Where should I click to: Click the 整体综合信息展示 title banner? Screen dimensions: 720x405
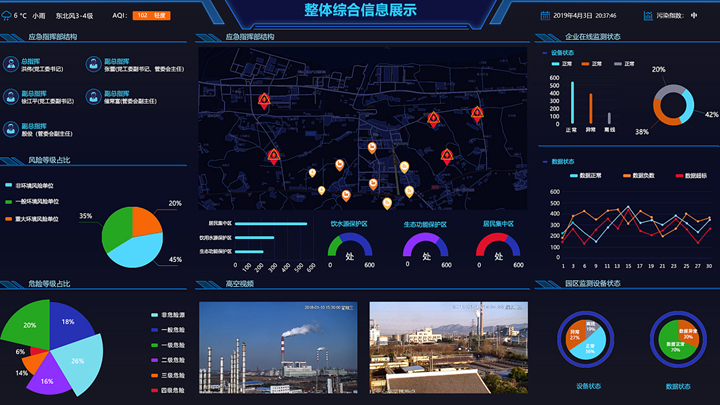tap(360, 10)
